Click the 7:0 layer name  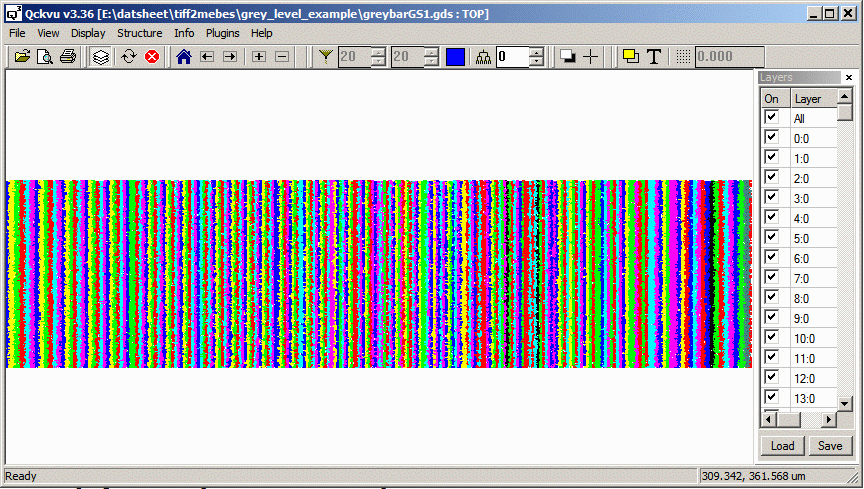point(801,278)
